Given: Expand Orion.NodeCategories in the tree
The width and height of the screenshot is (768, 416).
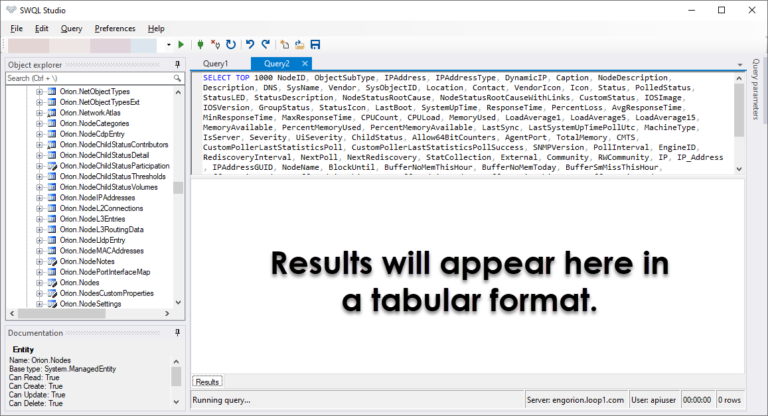Looking at the screenshot, I should (x=39, y=123).
